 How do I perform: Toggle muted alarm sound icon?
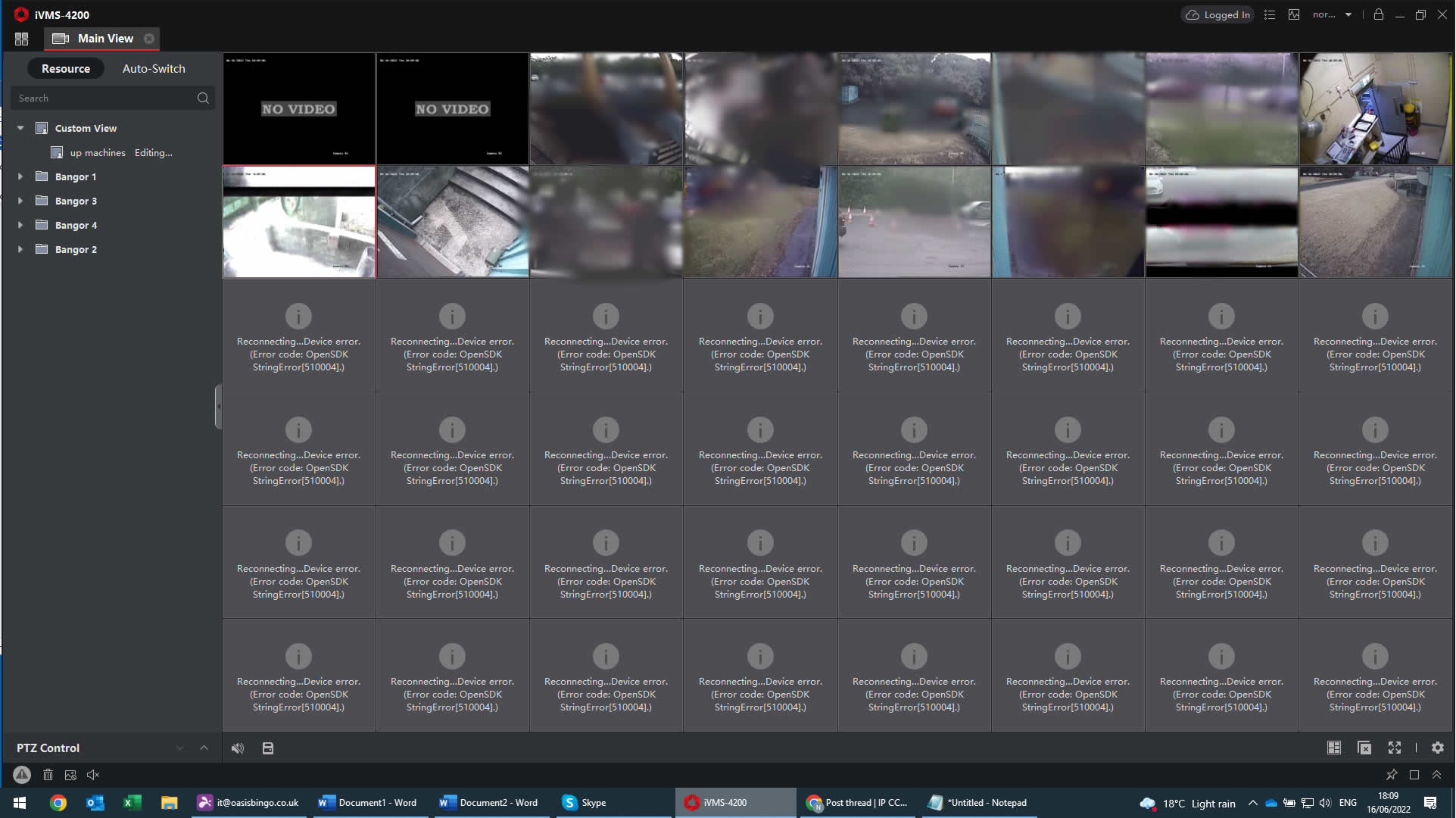(x=93, y=775)
